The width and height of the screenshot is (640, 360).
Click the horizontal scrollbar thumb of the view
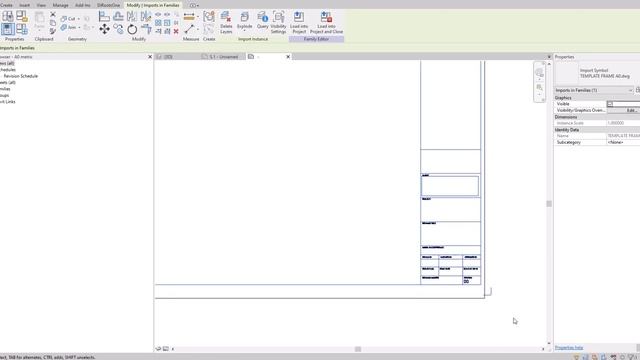358,349
